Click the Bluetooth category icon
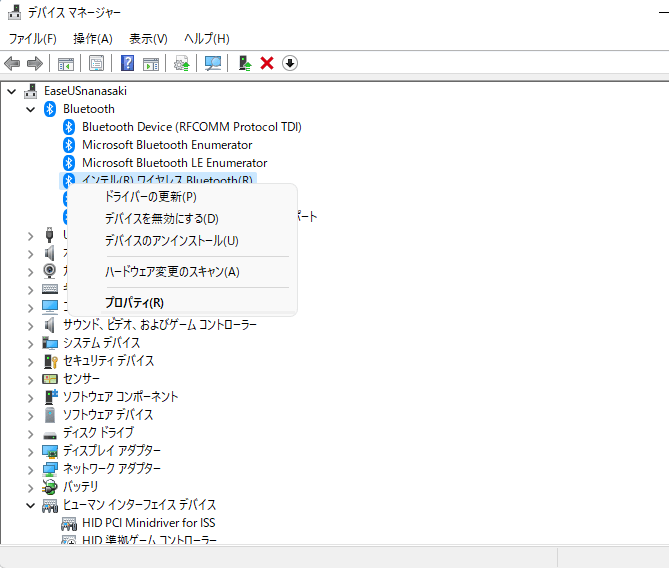669x568 pixels. click(50, 109)
